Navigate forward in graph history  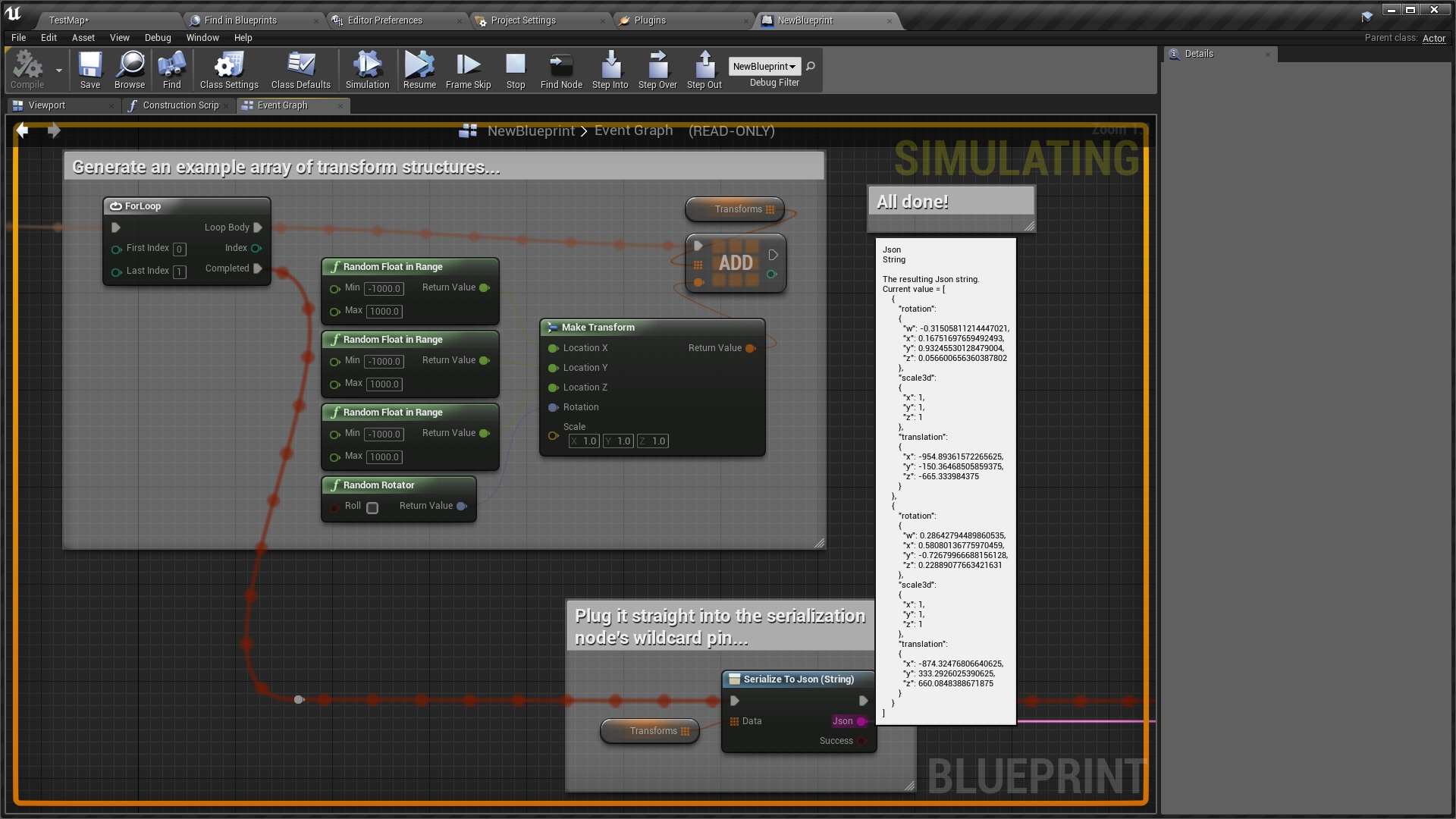point(53,130)
